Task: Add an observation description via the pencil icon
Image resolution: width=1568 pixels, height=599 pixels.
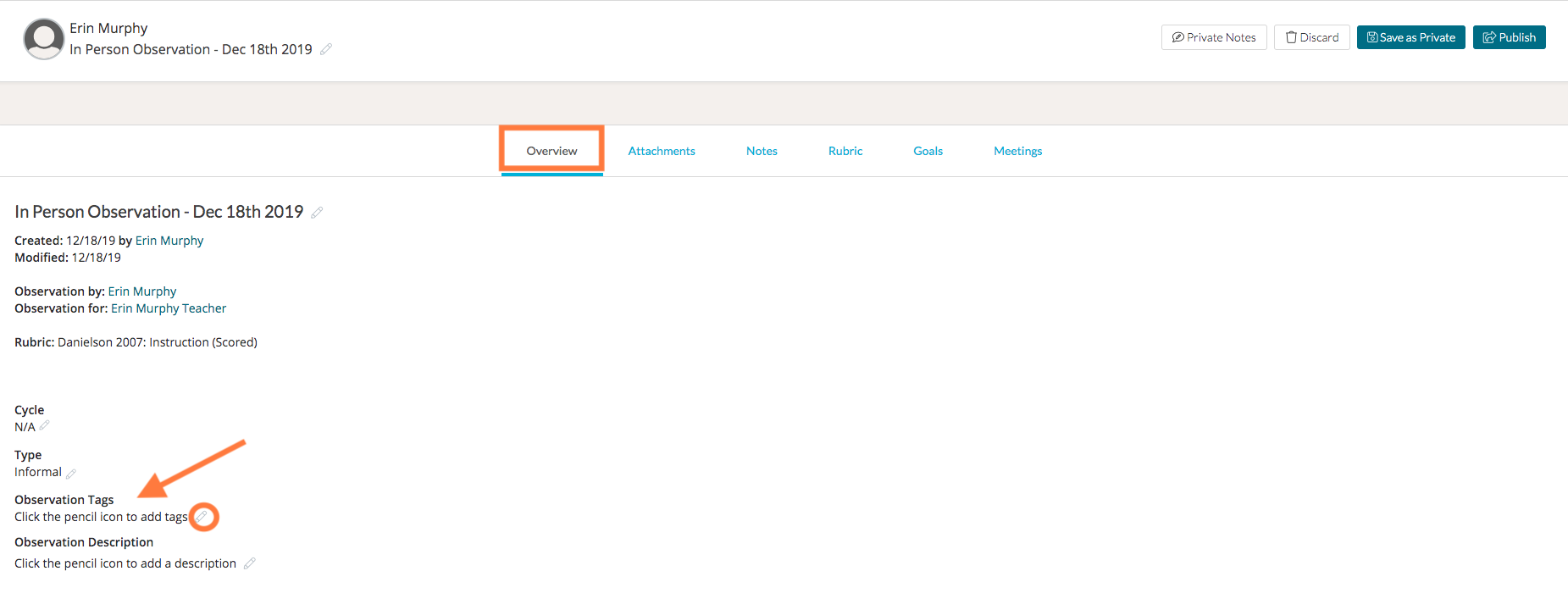Action: point(249,563)
